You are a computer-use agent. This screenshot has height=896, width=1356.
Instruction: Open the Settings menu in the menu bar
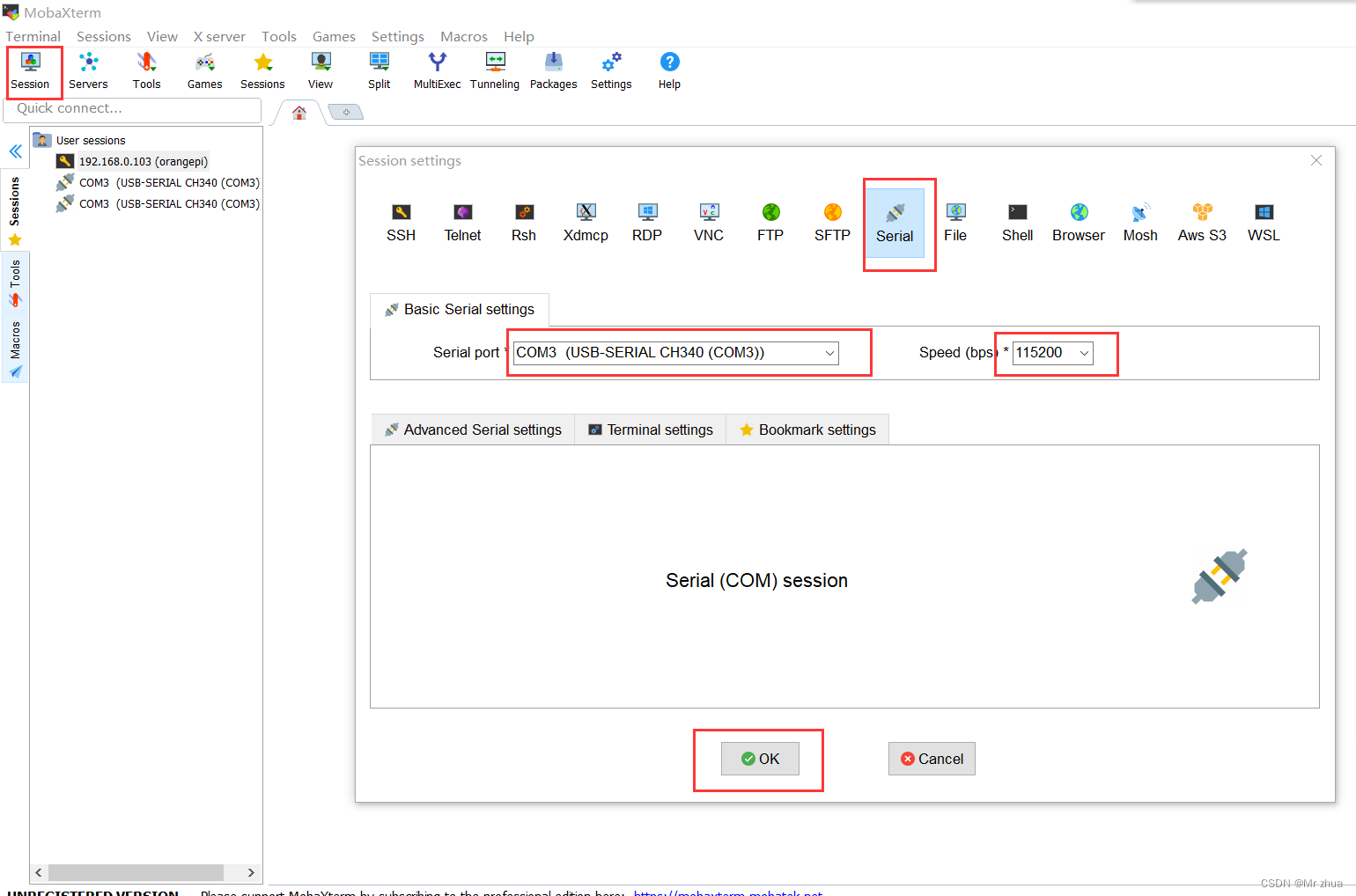398,36
